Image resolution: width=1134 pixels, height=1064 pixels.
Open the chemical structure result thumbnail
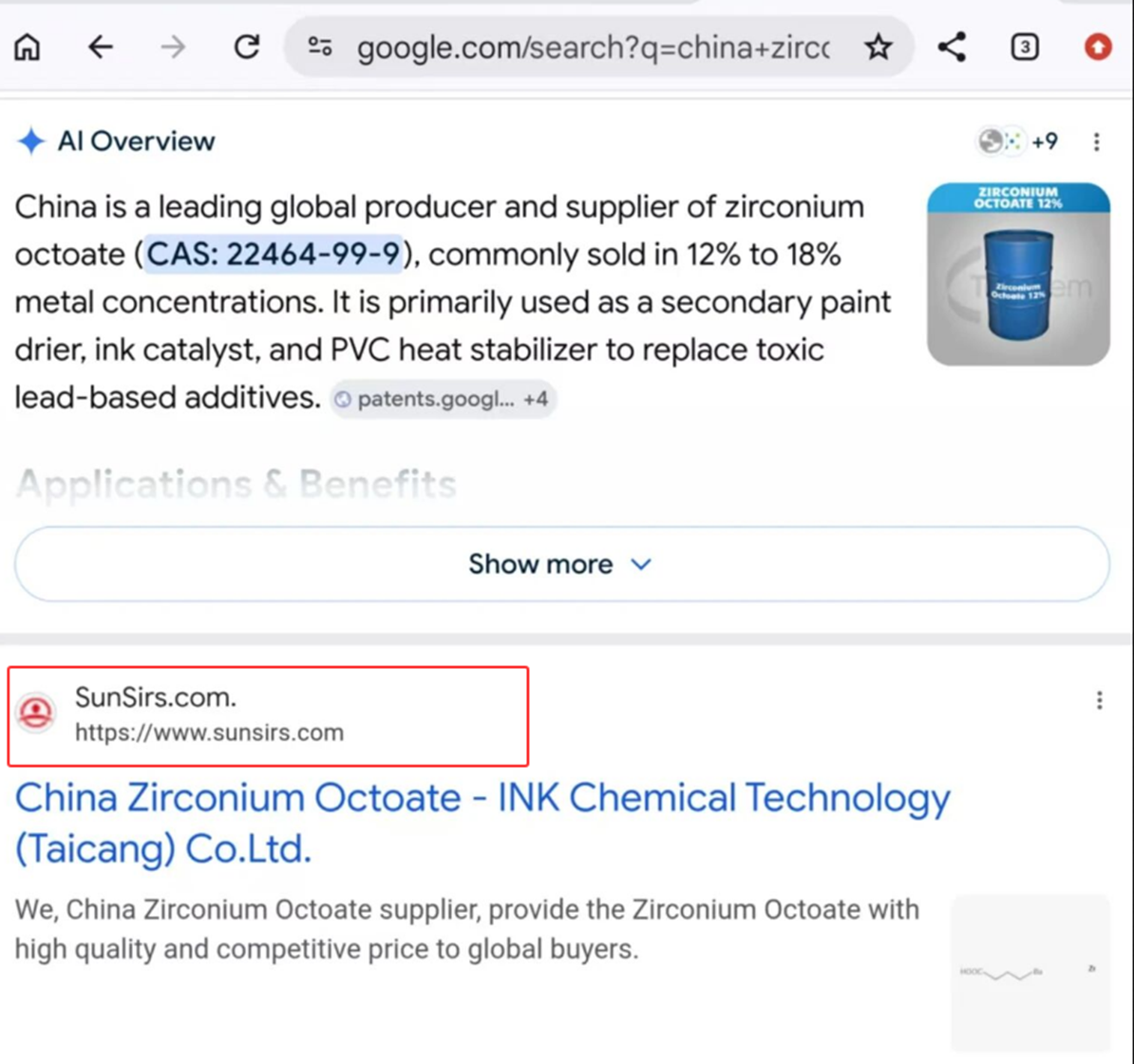[1030, 973]
